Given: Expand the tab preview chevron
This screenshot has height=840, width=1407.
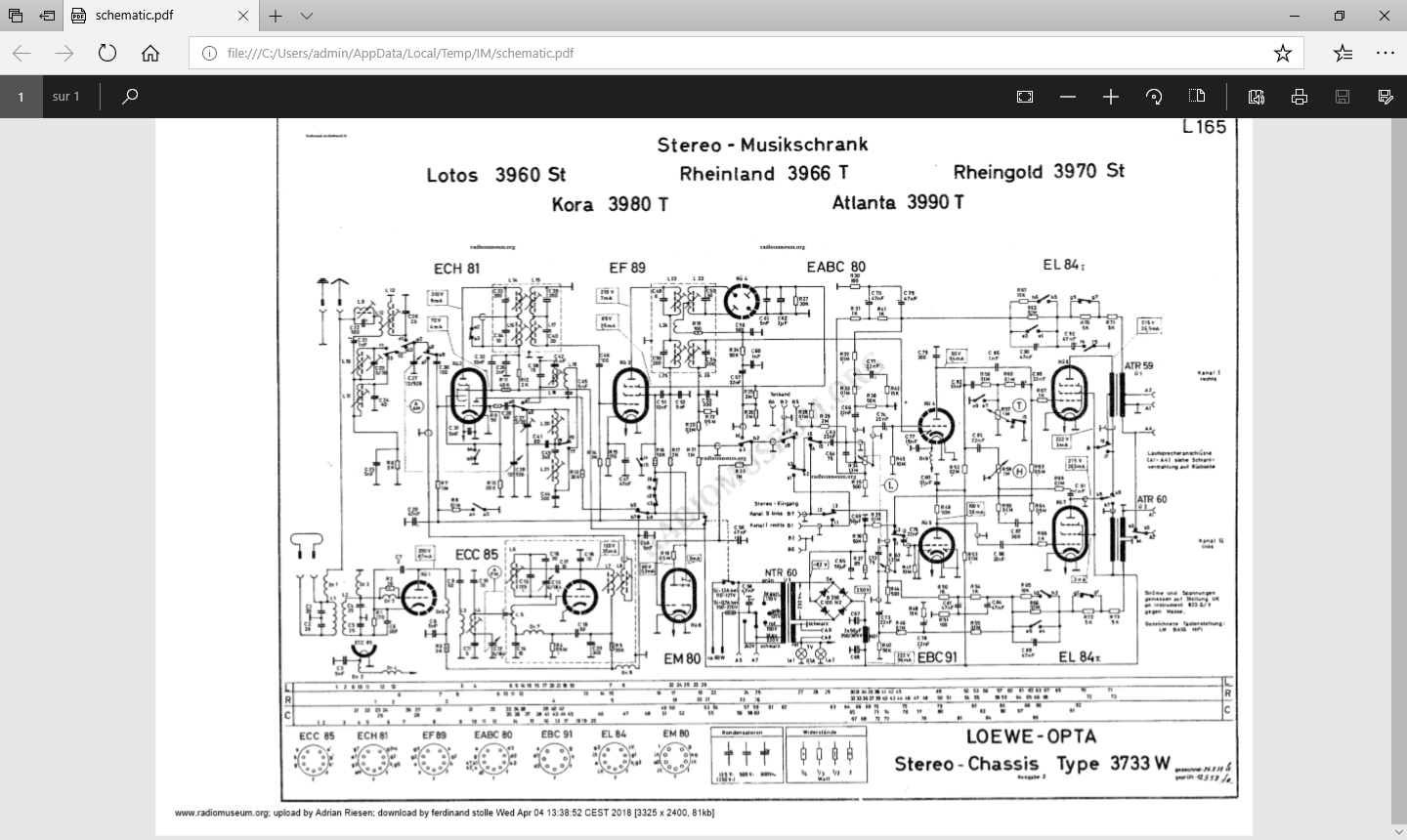Looking at the screenshot, I should [x=307, y=16].
